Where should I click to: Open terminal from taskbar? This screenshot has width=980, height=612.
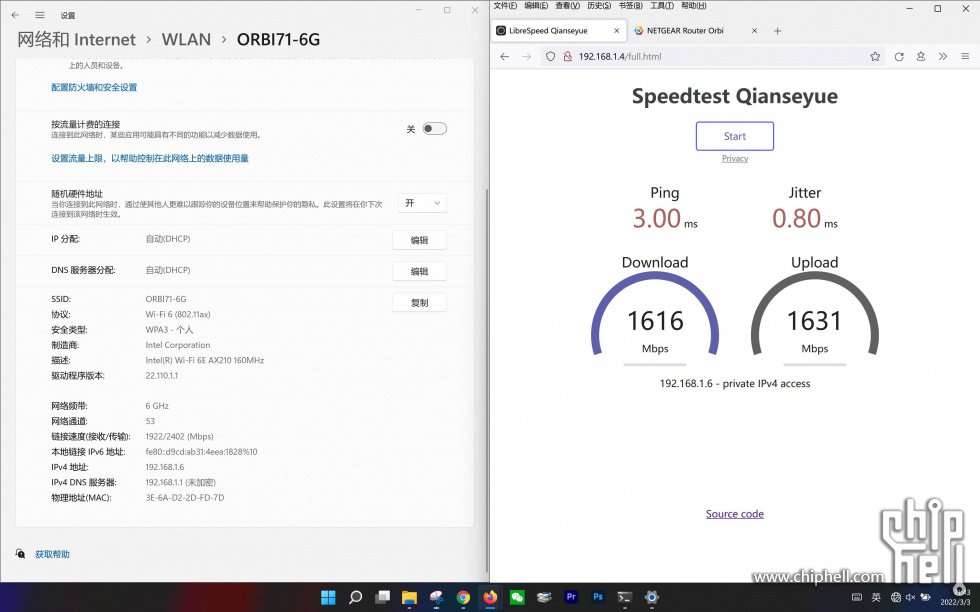(x=624, y=597)
